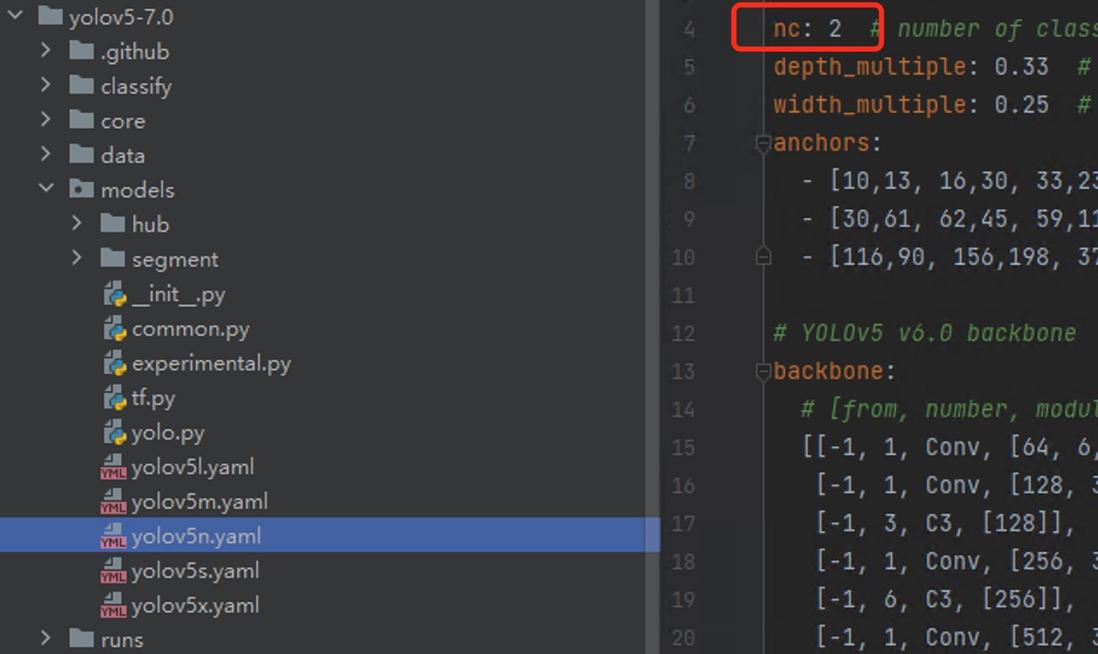Viewport: 1098px width, 654px height.
Task: Select the yolo.py file
Action: tap(168, 433)
